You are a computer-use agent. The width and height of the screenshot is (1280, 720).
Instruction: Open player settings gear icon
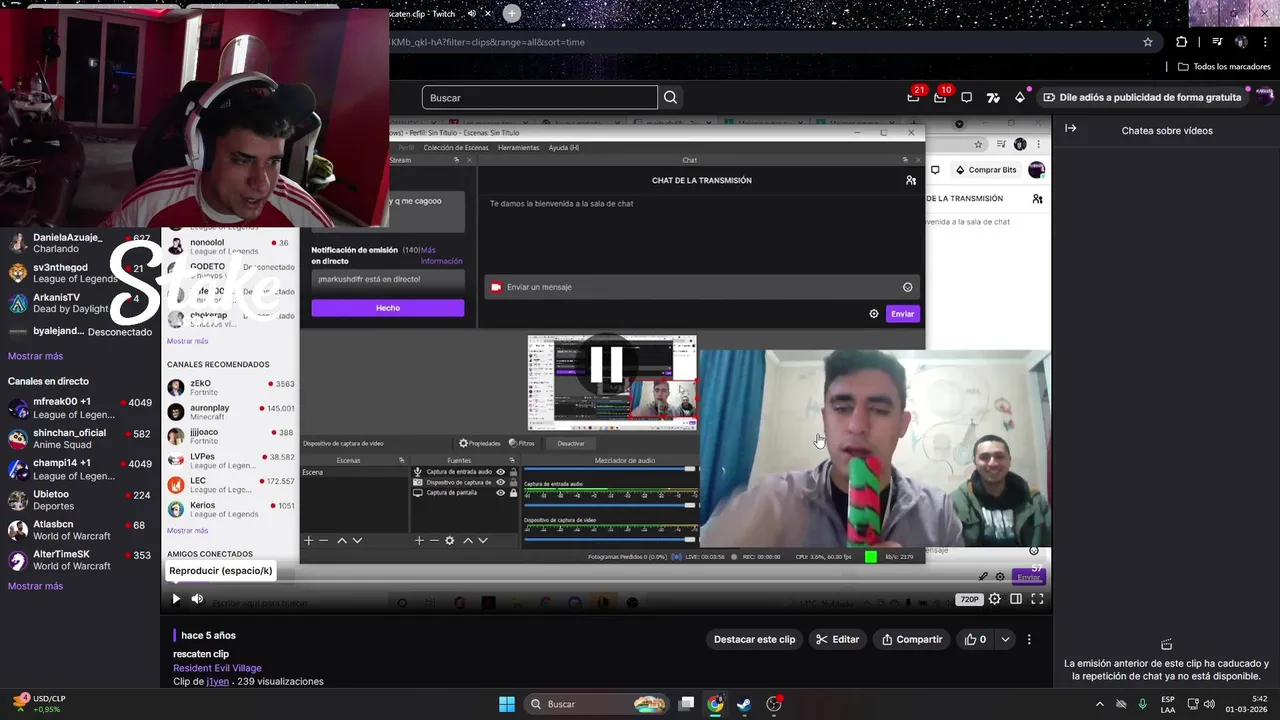coord(994,599)
